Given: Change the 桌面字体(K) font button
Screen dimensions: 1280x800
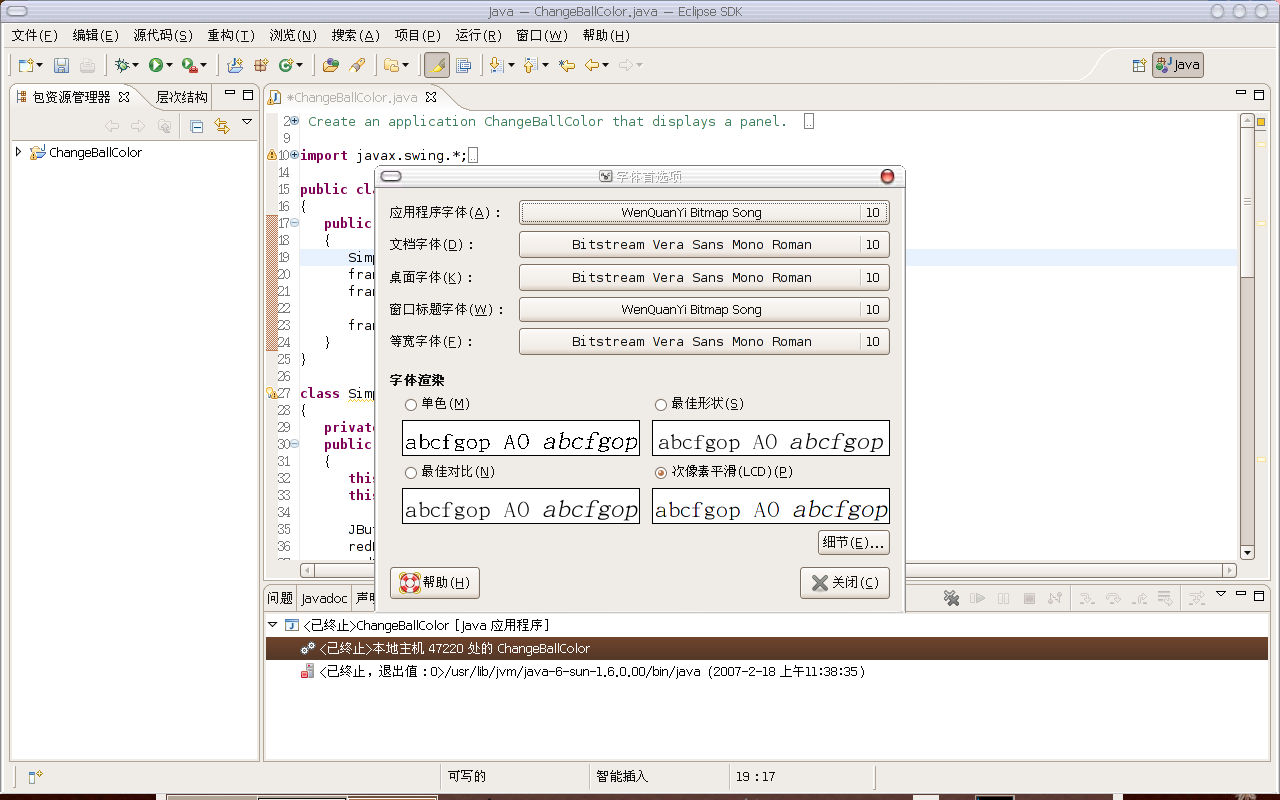Looking at the screenshot, I should (x=704, y=278).
